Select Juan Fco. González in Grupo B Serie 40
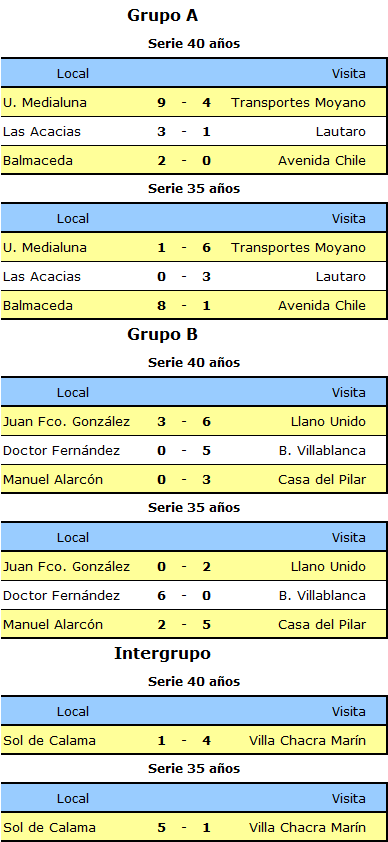 [x=67, y=422]
